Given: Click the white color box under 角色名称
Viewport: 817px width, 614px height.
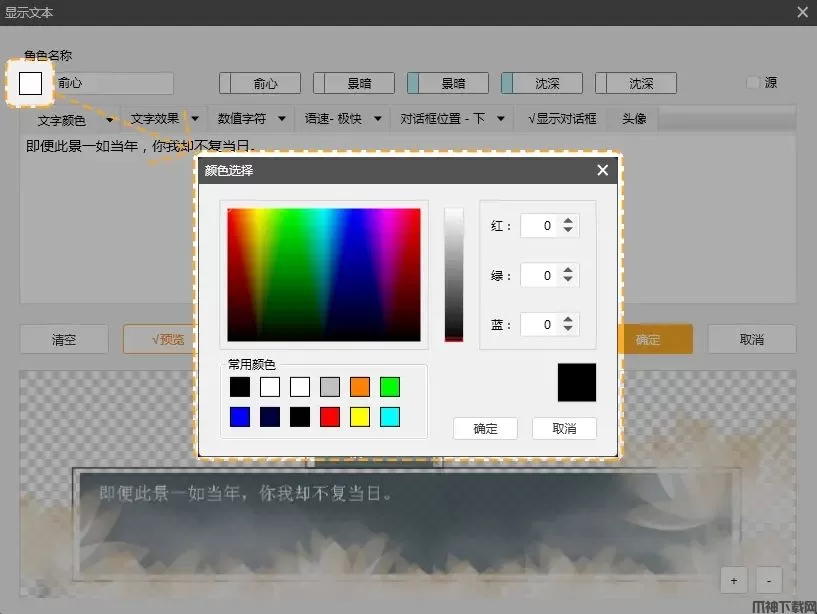Looking at the screenshot, I should click(x=30, y=83).
